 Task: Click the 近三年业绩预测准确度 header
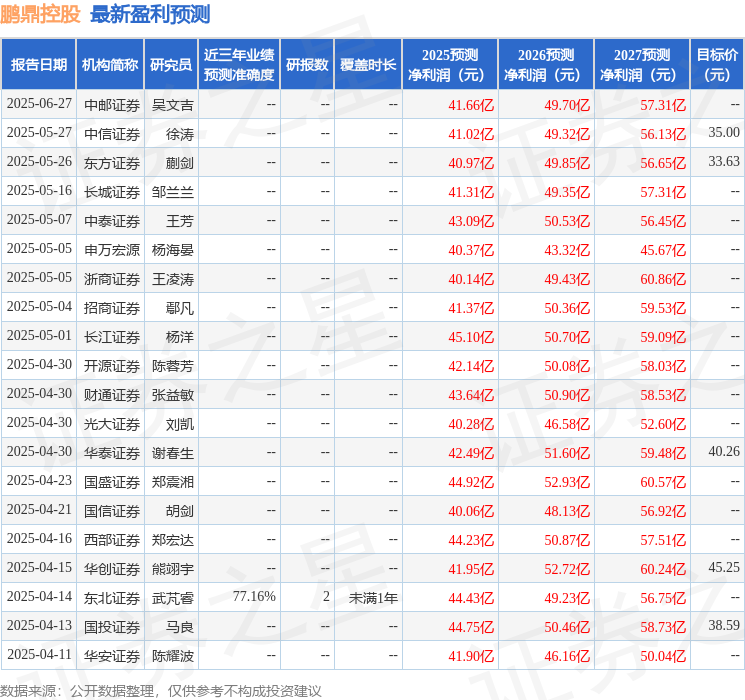[239, 65]
